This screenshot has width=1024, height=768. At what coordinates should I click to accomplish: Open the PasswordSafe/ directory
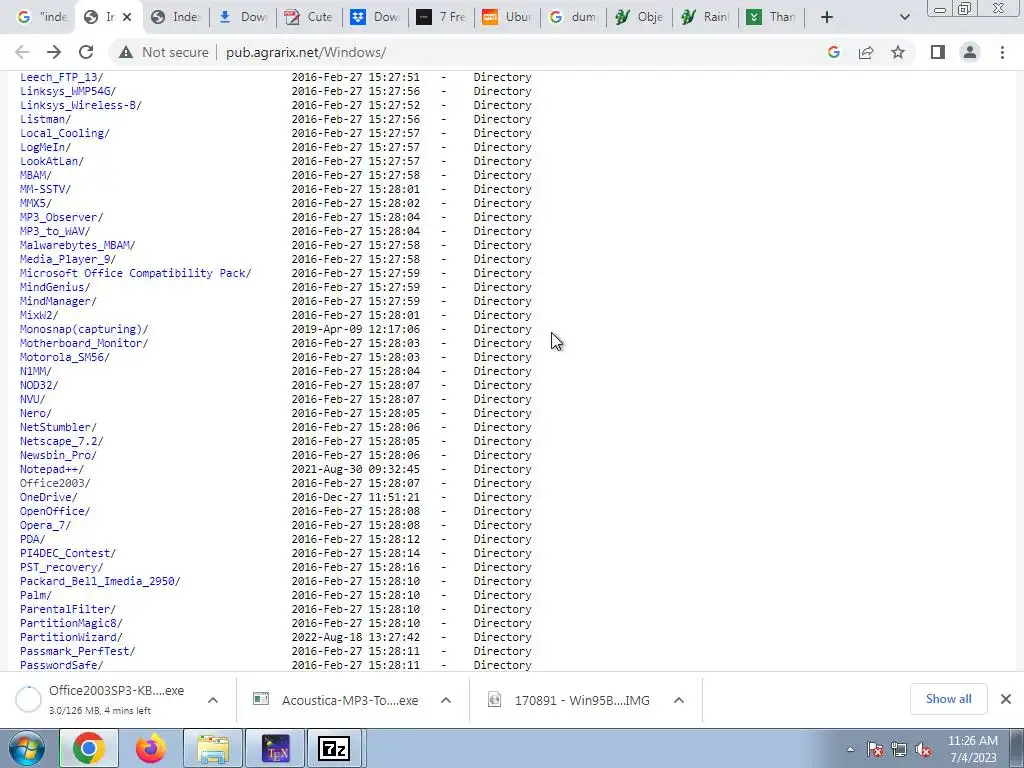61,665
